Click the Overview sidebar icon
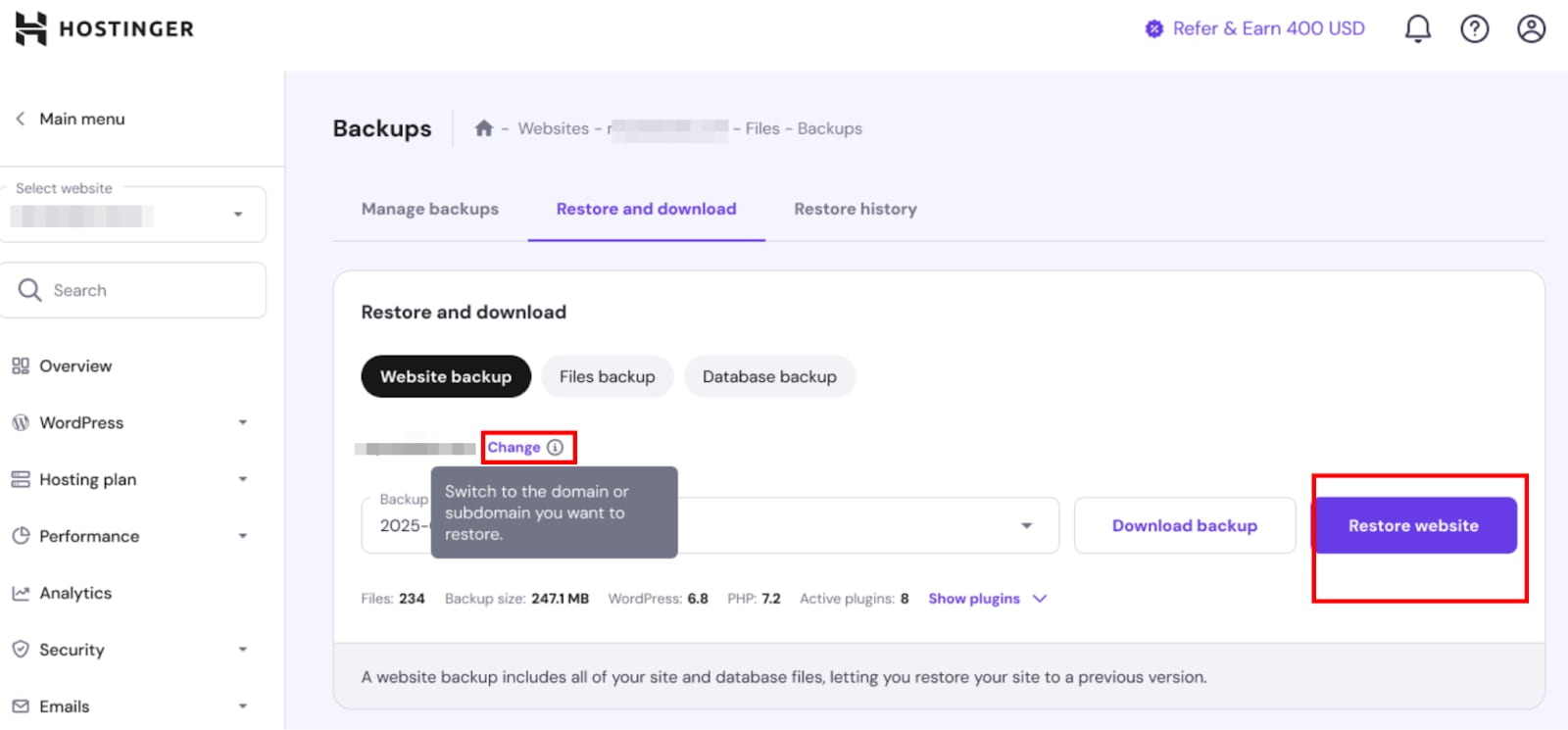 tap(21, 366)
